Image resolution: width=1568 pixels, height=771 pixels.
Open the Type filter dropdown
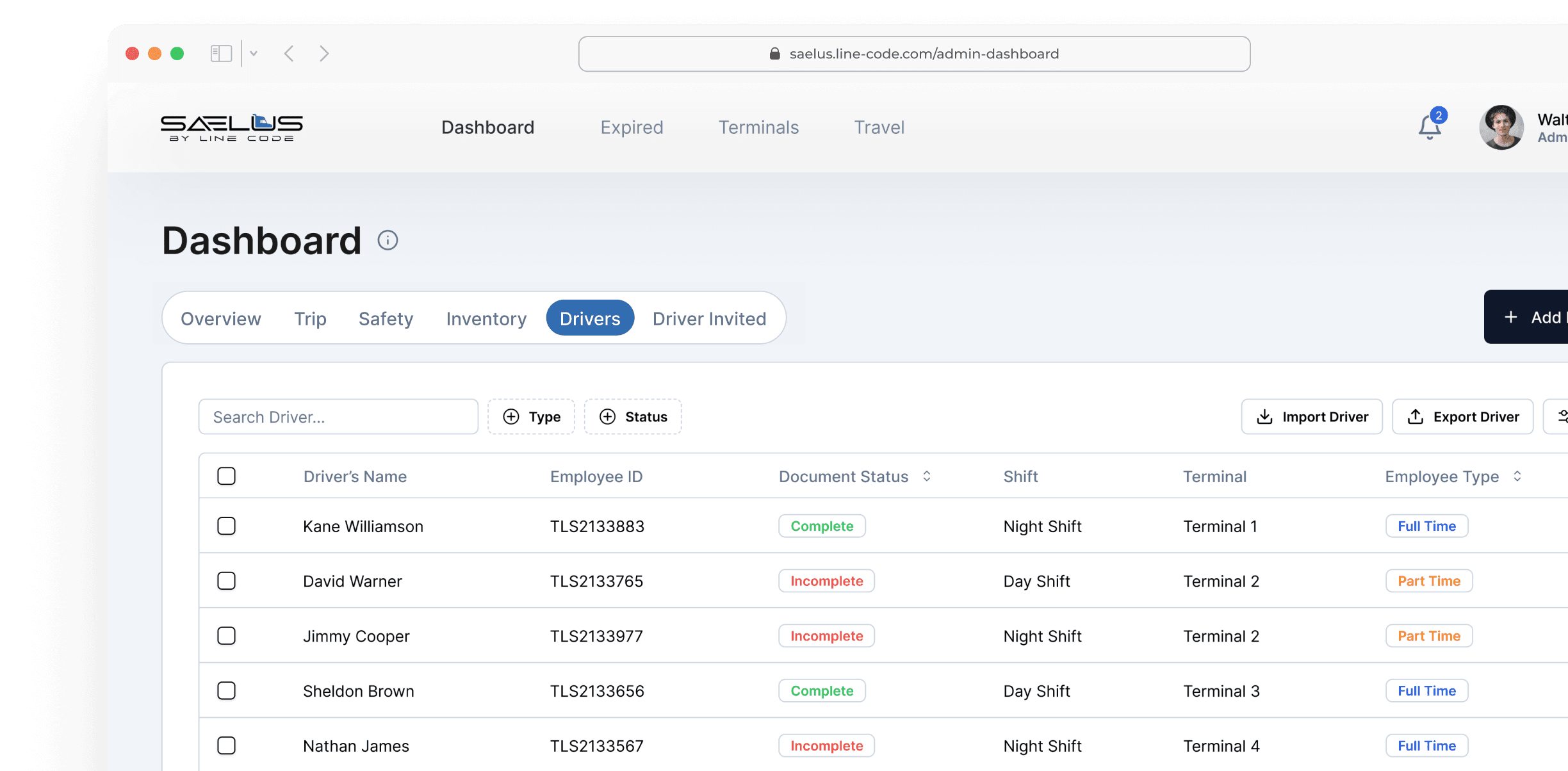[531, 417]
